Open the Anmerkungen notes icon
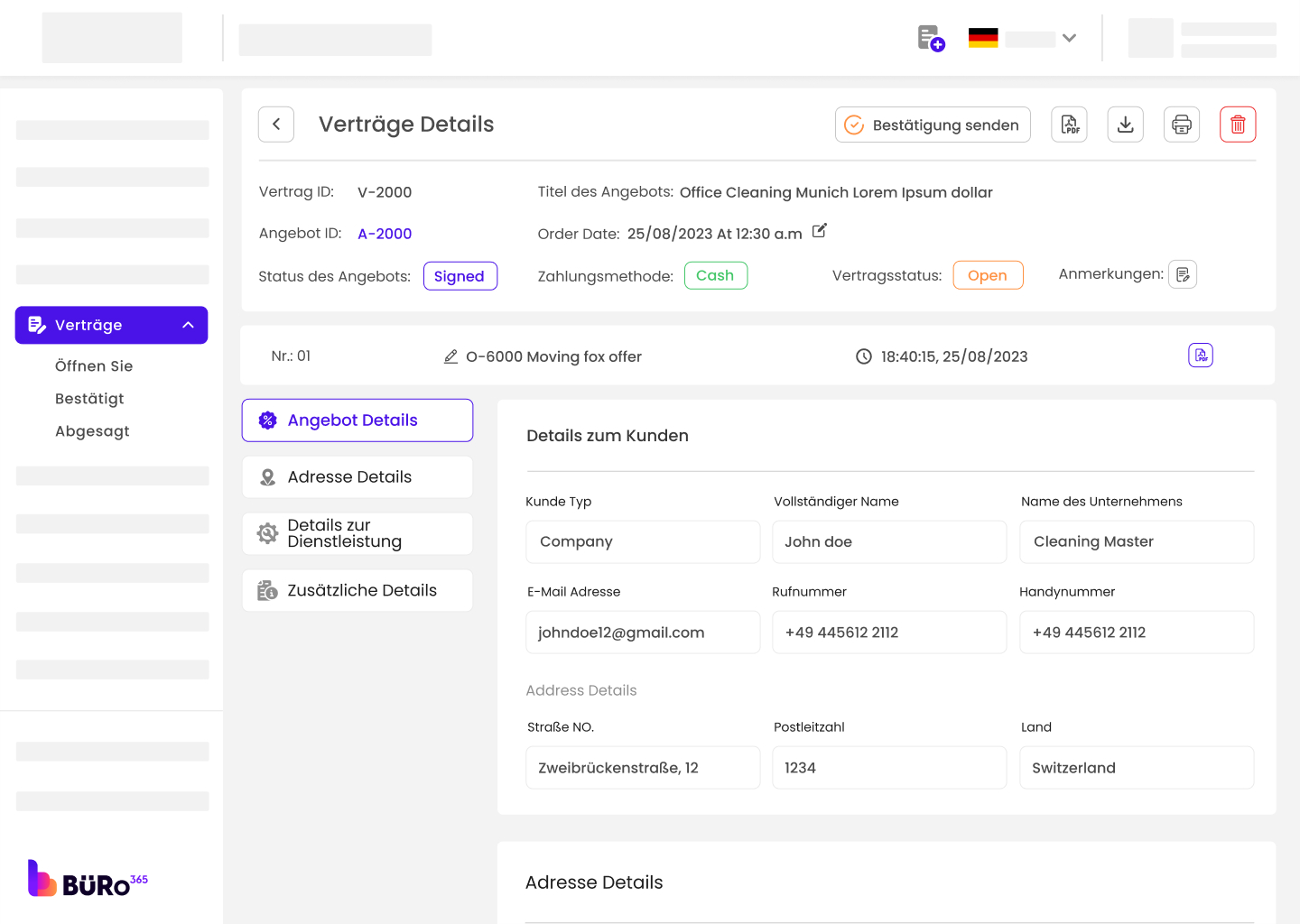The width and height of the screenshot is (1300, 924). click(1182, 274)
